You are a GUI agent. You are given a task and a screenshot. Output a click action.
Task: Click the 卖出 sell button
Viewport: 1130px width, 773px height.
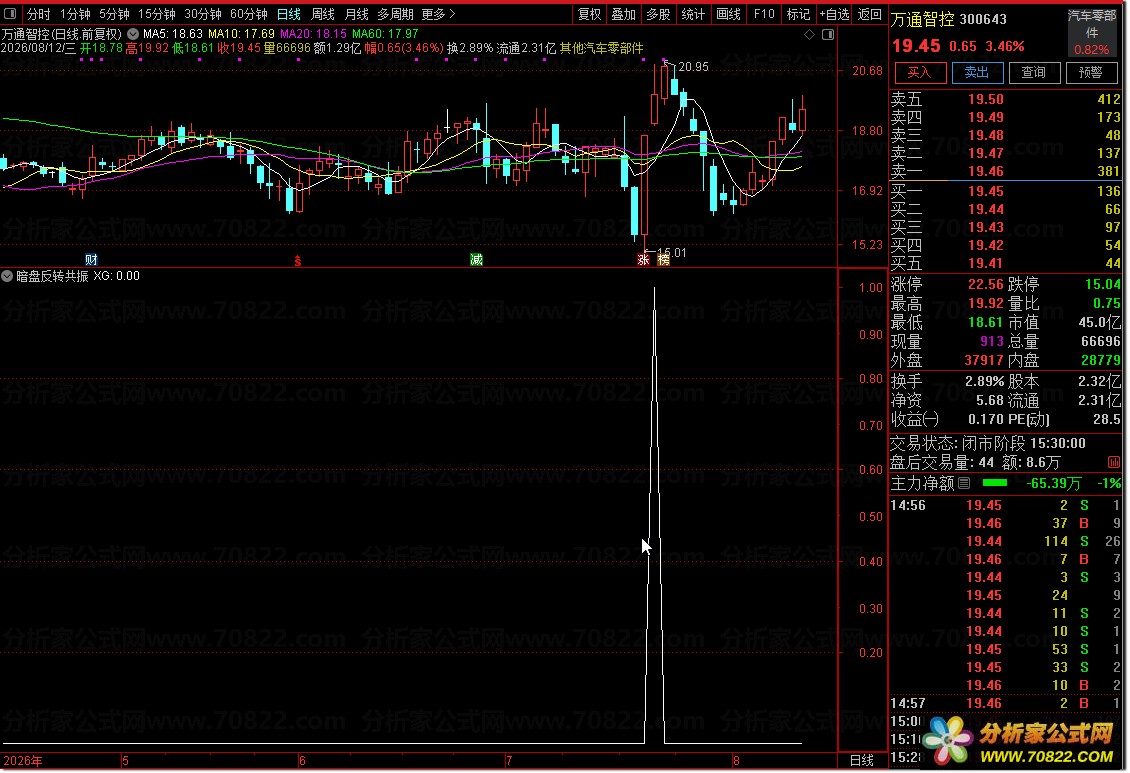click(976, 72)
